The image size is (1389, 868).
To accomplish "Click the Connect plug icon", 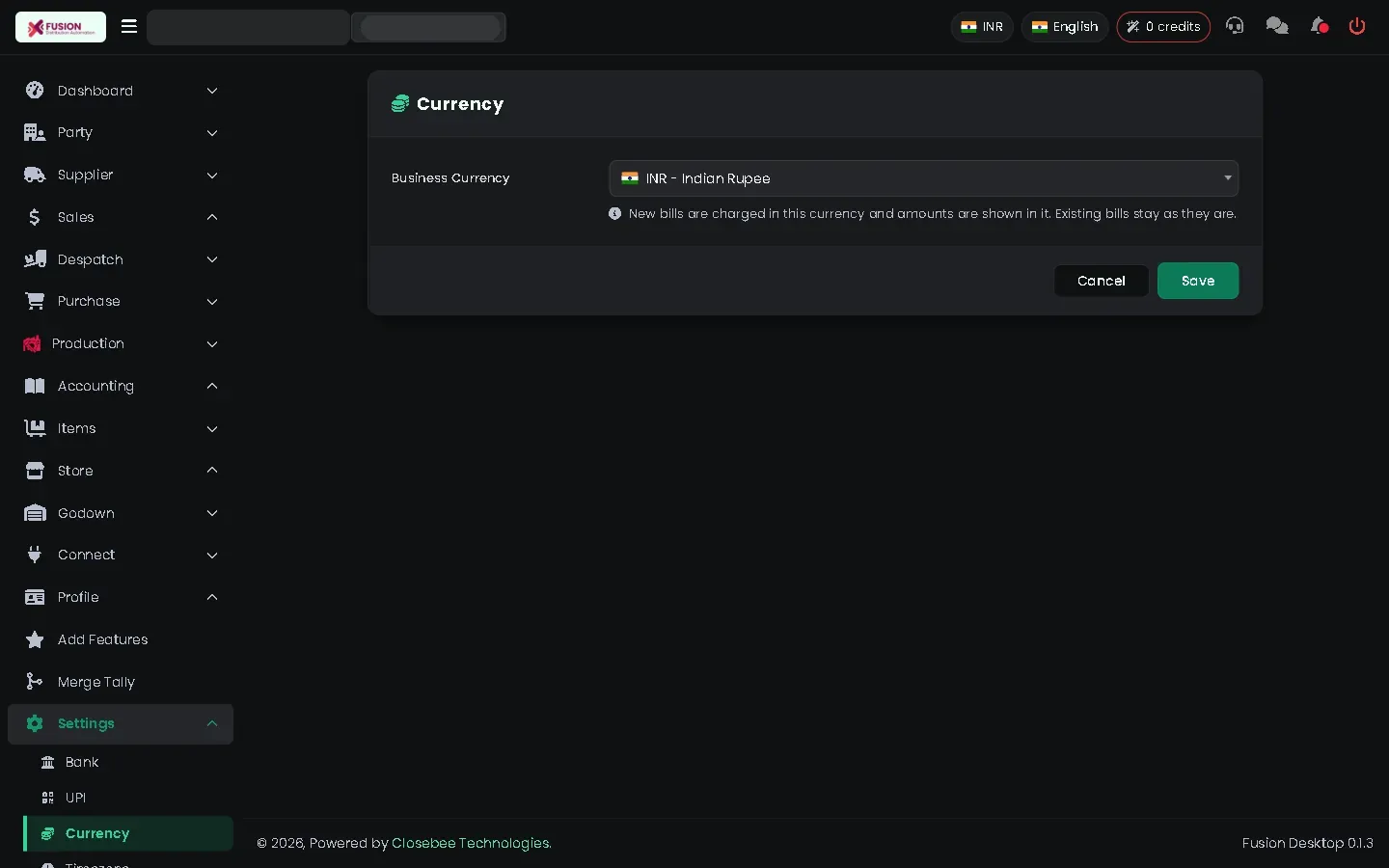I will coord(35,555).
